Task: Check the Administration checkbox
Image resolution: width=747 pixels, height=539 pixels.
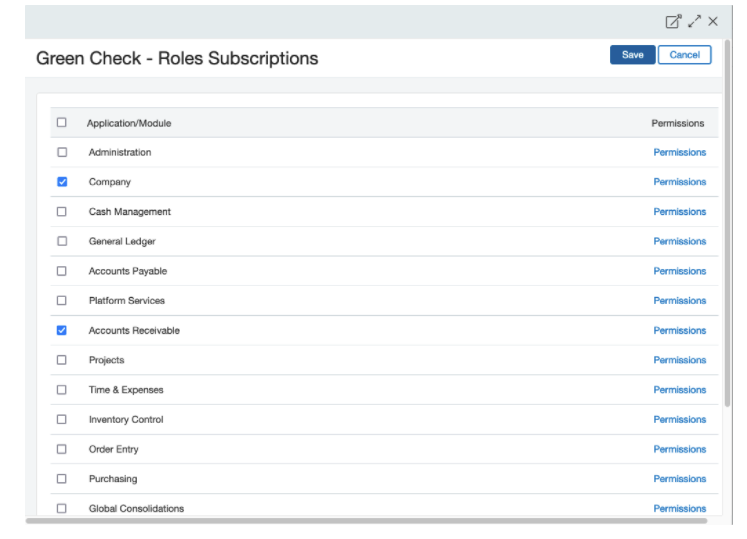Action: (62, 152)
